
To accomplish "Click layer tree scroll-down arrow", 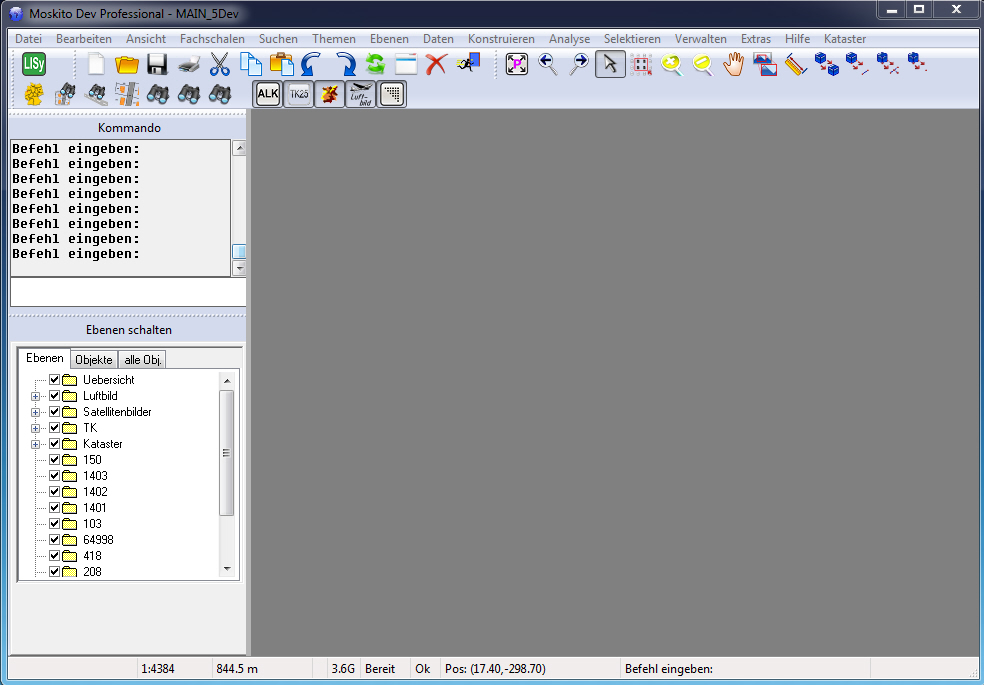I will [227, 570].
